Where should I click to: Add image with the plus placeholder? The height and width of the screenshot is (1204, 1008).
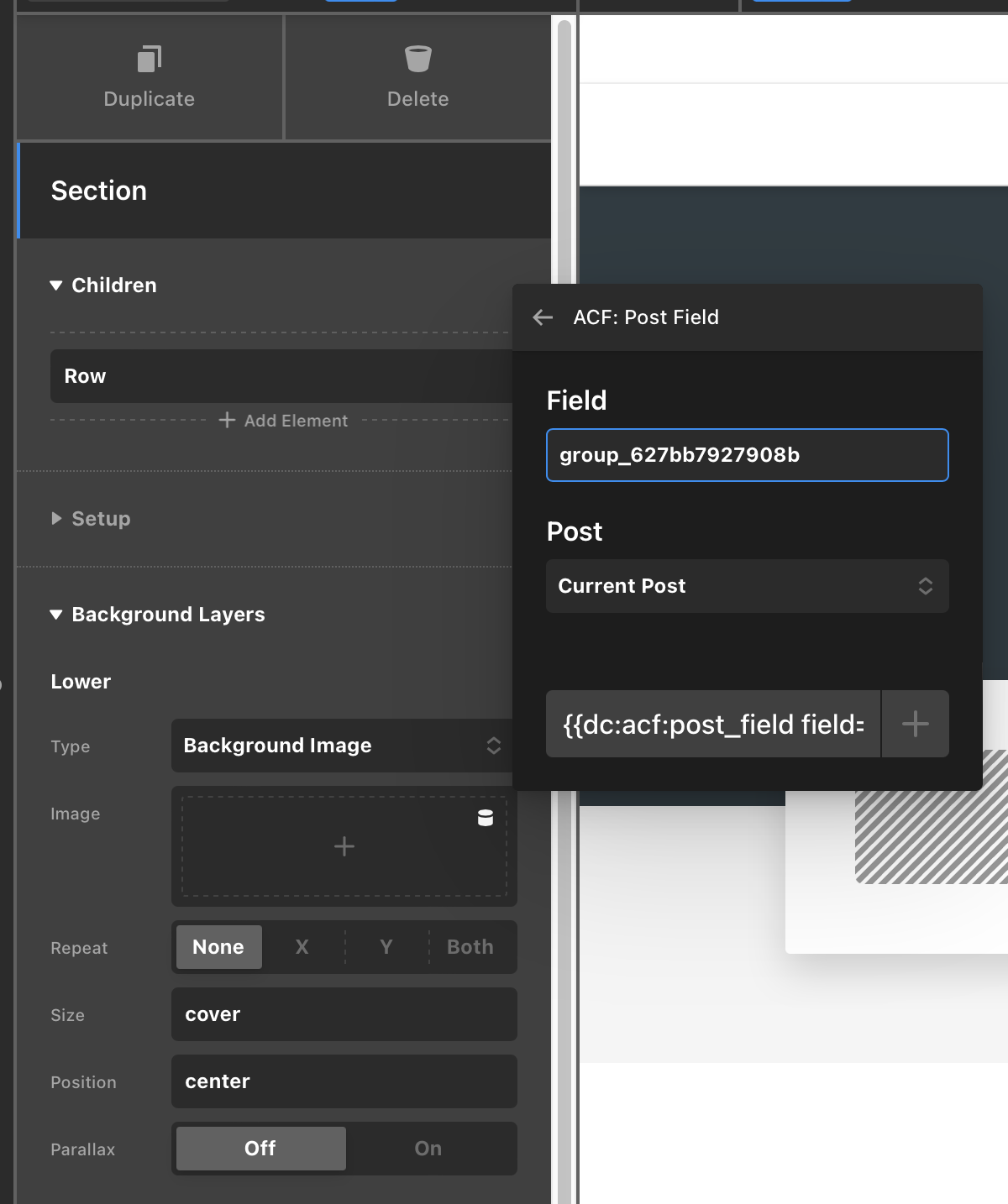[344, 846]
